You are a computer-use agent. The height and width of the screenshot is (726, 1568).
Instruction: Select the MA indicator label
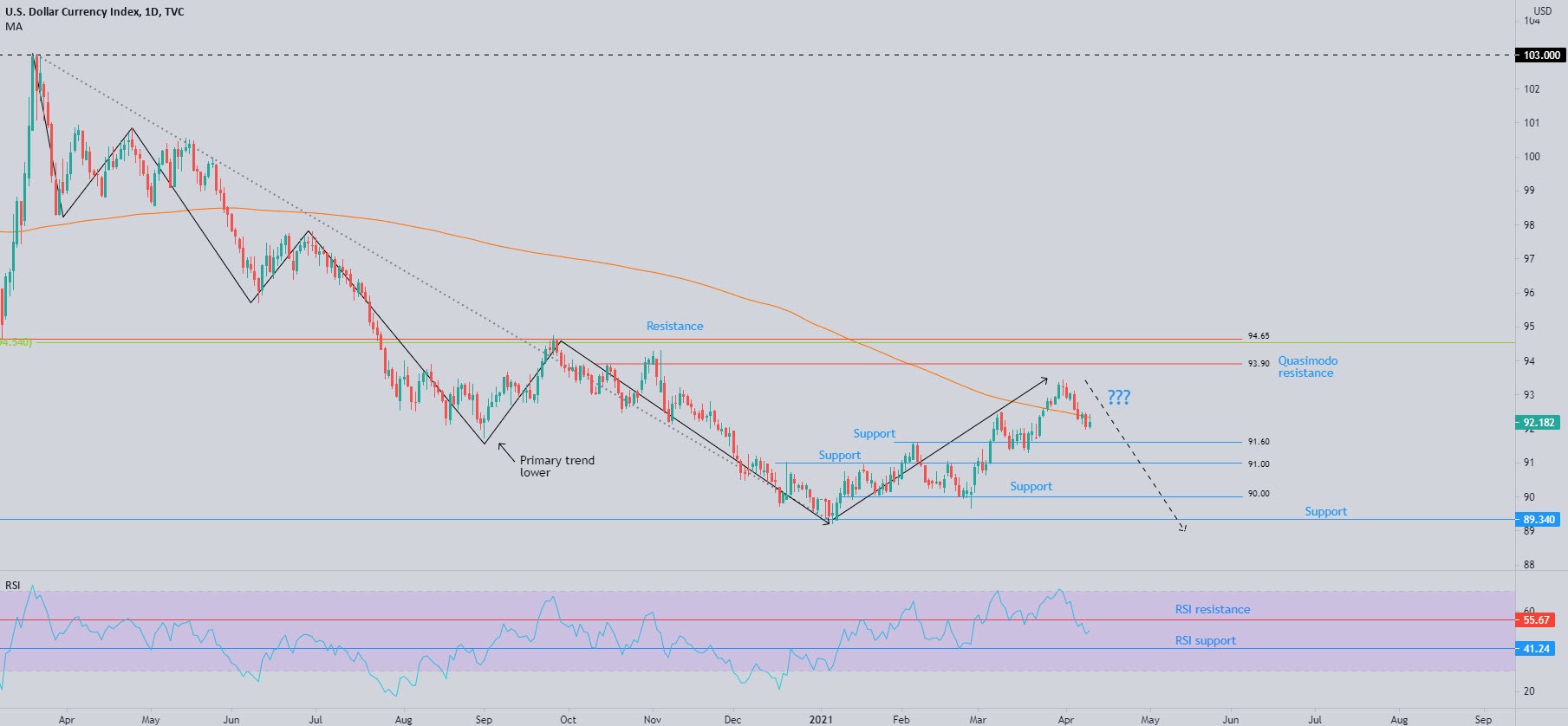pos(14,27)
